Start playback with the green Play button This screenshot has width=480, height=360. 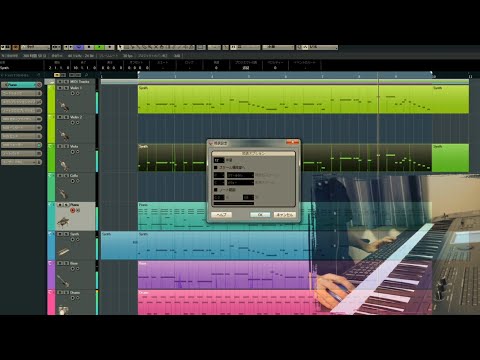point(99,48)
